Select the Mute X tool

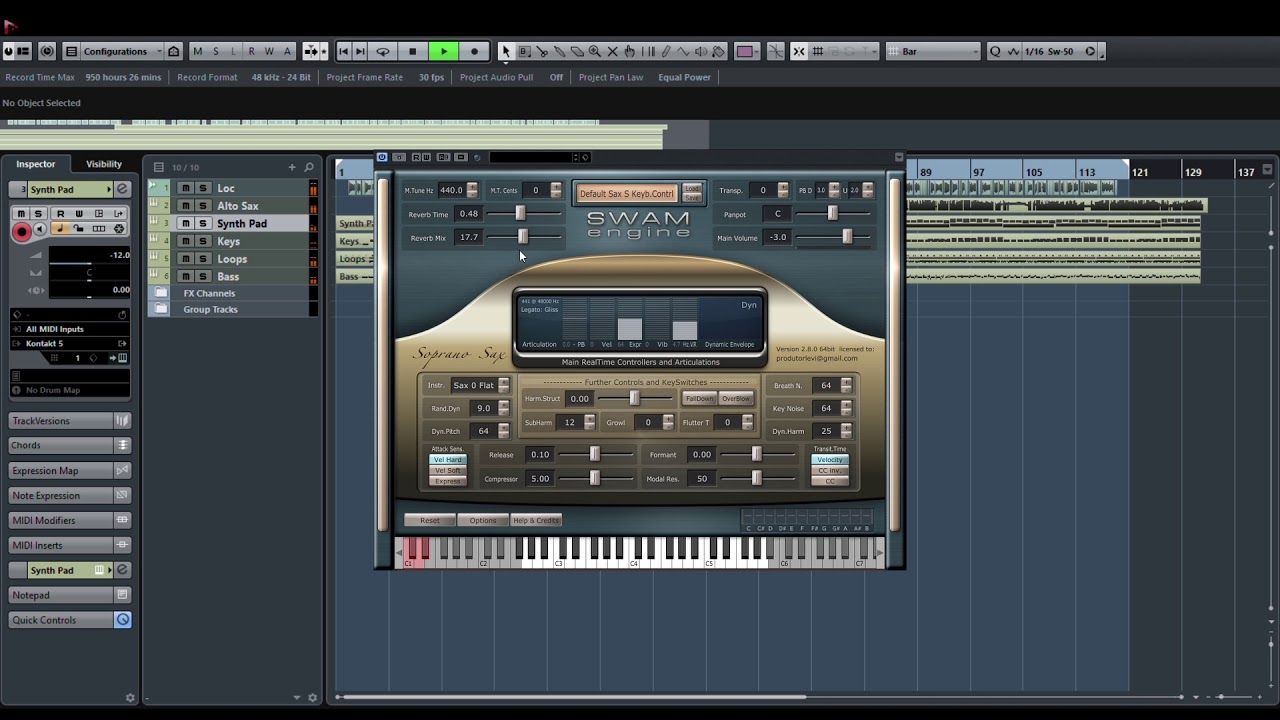click(x=613, y=52)
